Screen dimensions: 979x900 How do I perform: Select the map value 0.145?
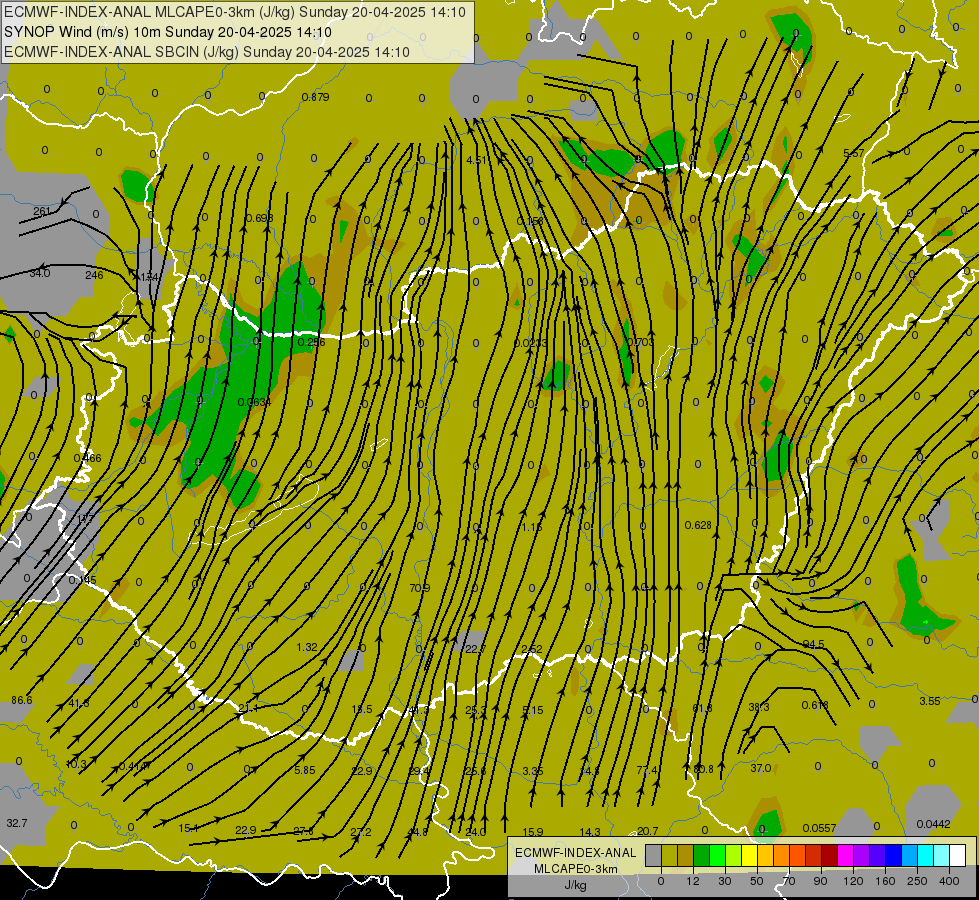click(x=82, y=580)
